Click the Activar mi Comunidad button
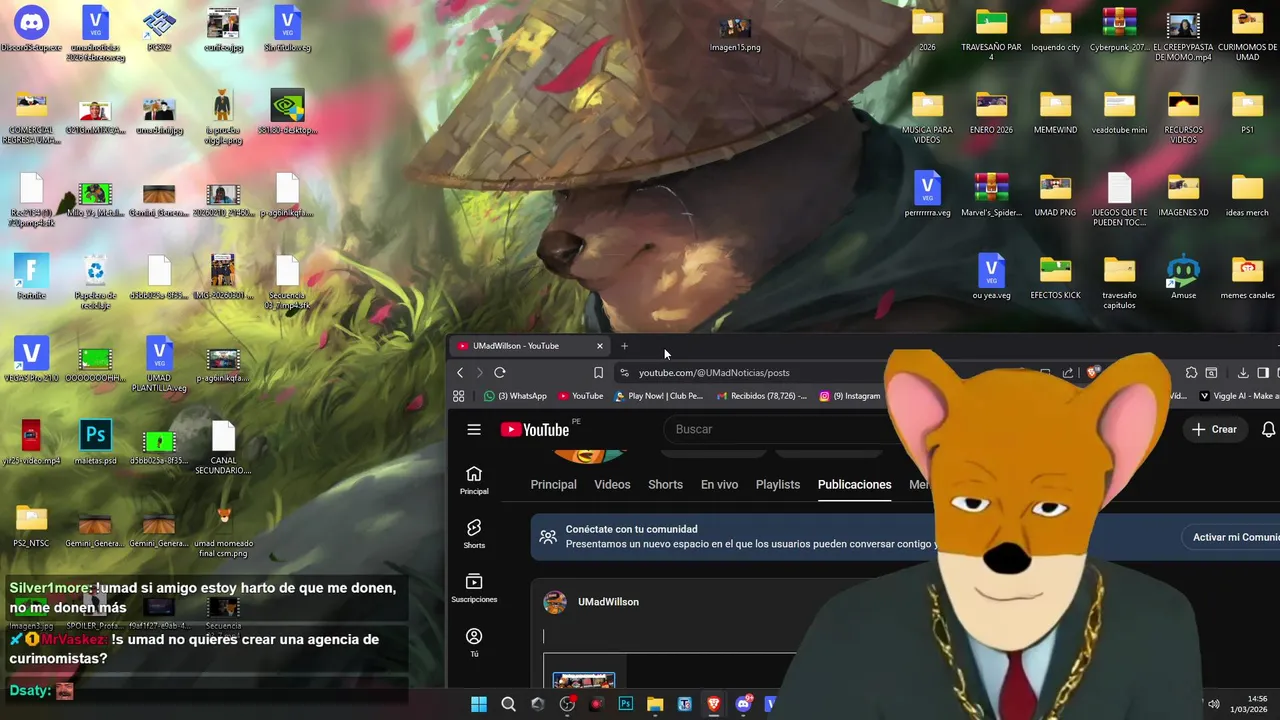The height and width of the screenshot is (720, 1280). tap(1232, 537)
